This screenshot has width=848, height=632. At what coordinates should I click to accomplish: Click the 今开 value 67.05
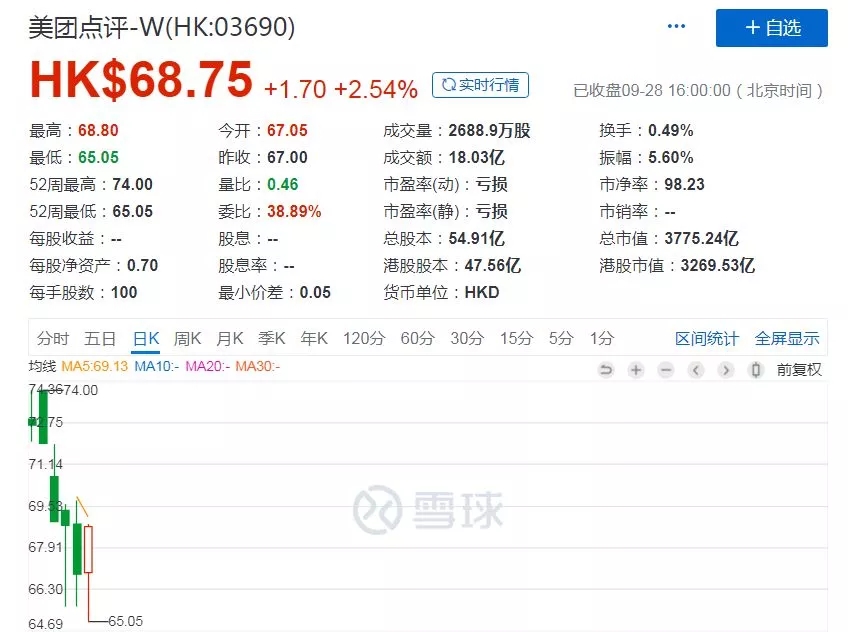coord(287,130)
